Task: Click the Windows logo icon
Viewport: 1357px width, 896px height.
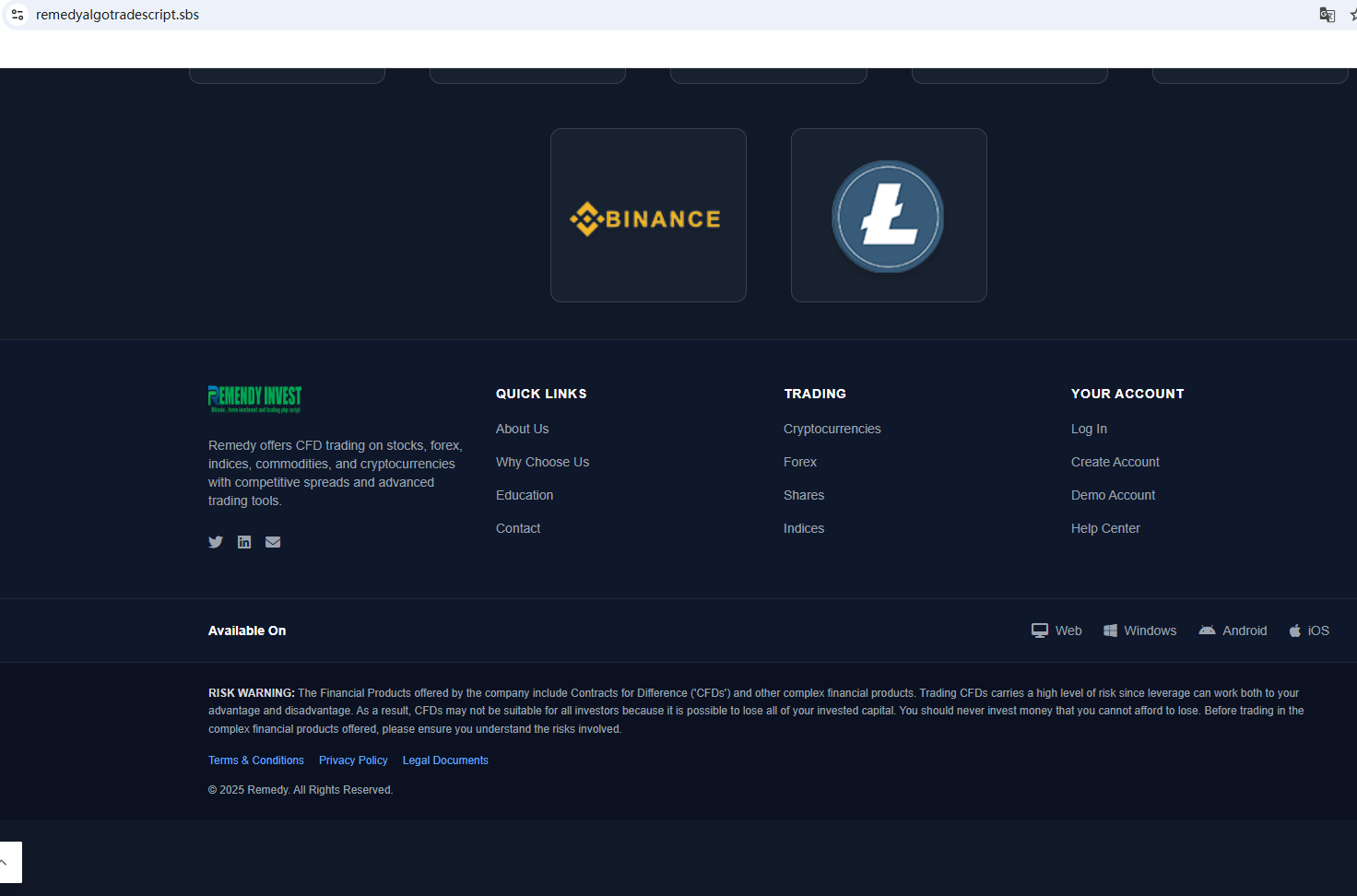Action: click(x=1111, y=631)
